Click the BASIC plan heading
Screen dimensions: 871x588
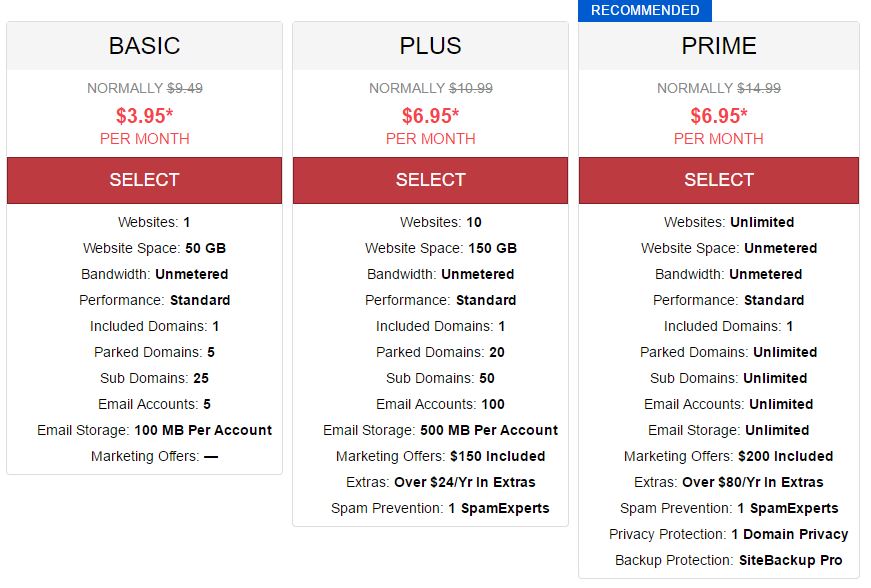tap(144, 46)
